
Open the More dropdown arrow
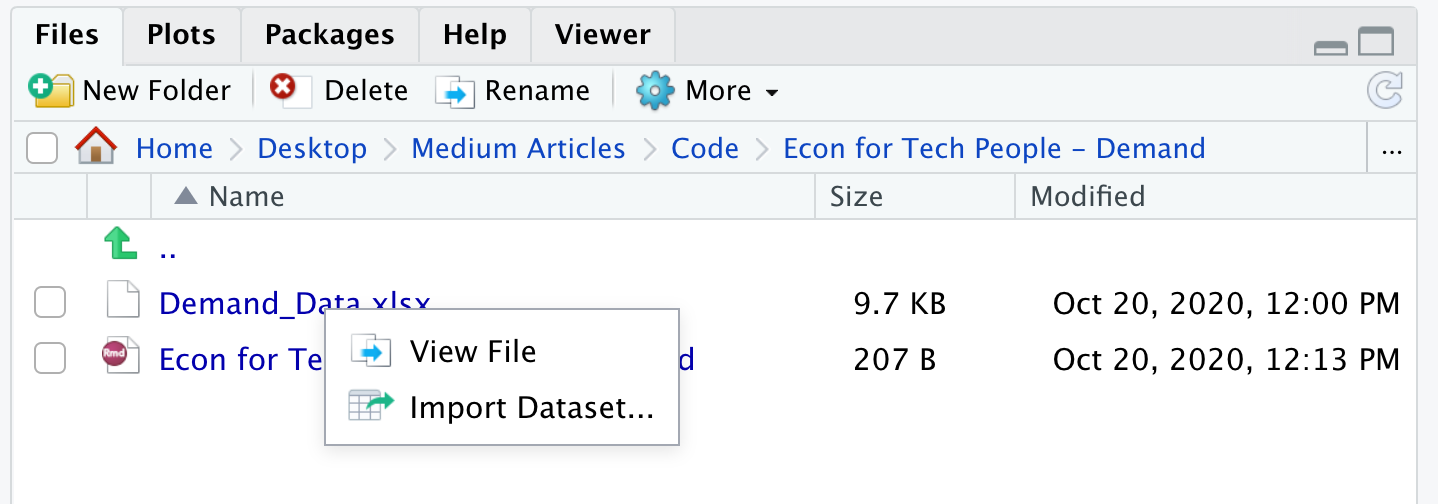coord(771,93)
